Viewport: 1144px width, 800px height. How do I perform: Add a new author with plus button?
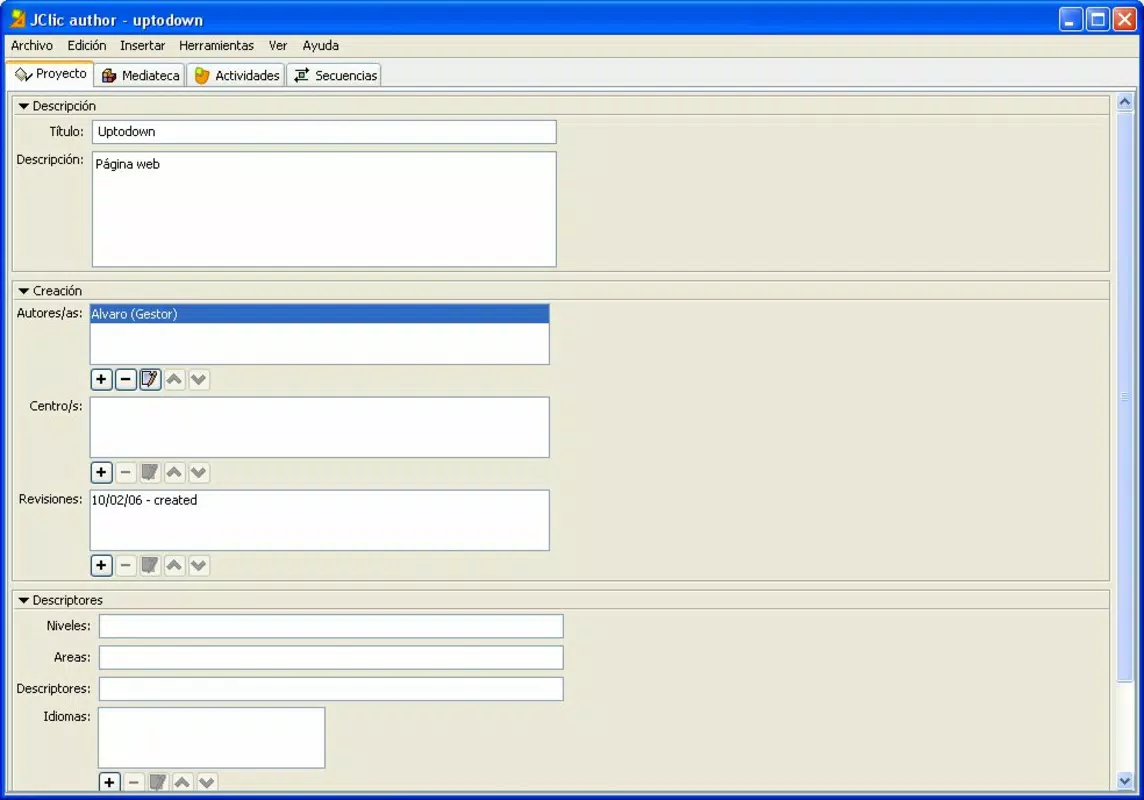101,379
